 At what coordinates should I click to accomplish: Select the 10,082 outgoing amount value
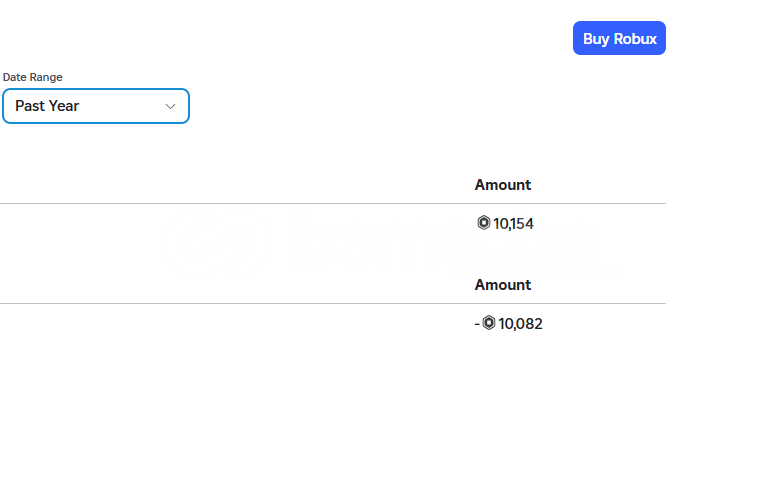click(520, 324)
